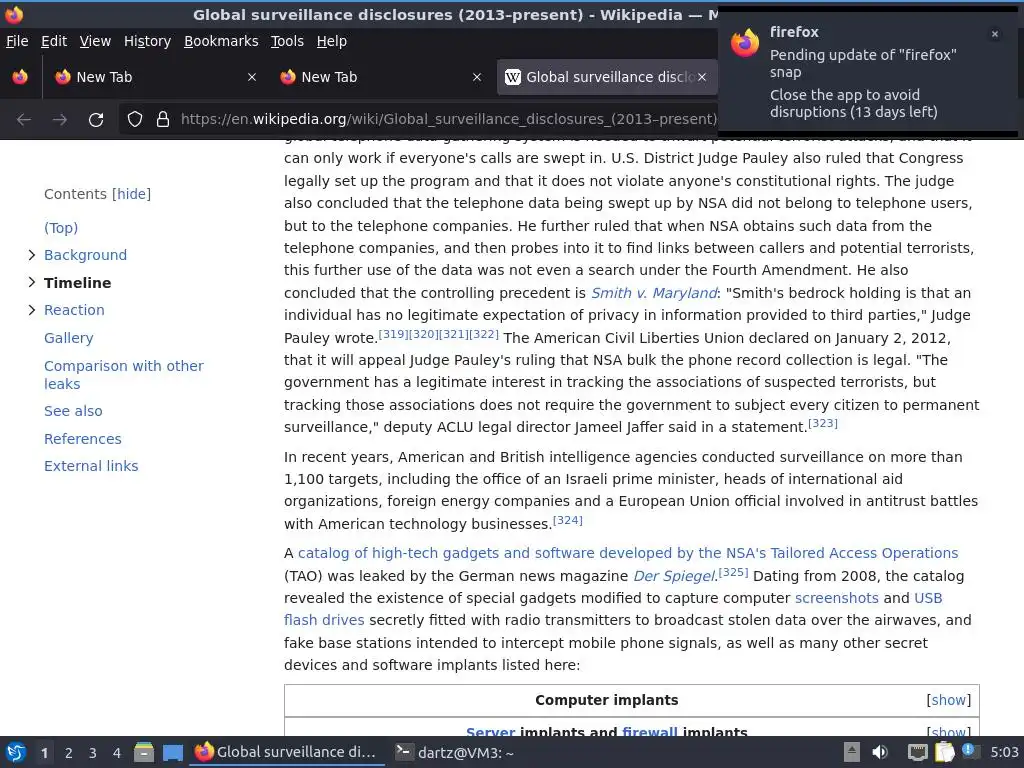Open the clipboard manager tray icon
The image size is (1024, 768).
tap(944, 752)
